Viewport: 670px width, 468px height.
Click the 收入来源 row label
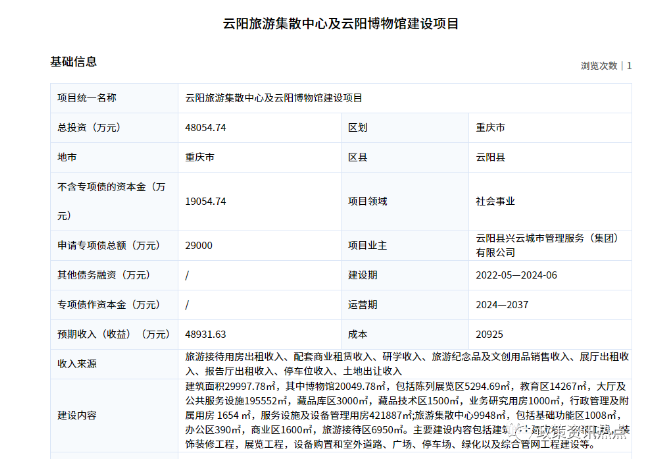coord(79,363)
